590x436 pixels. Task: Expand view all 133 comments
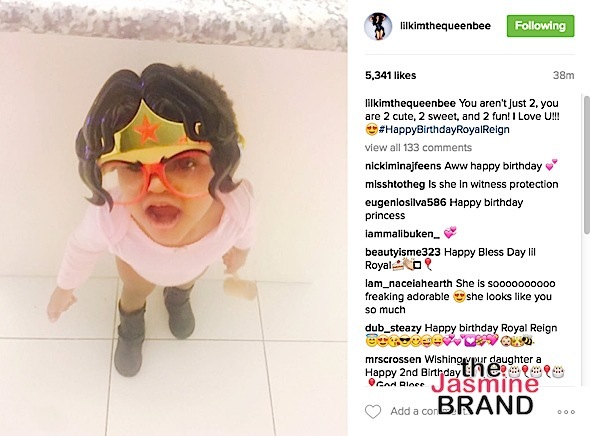(418, 147)
